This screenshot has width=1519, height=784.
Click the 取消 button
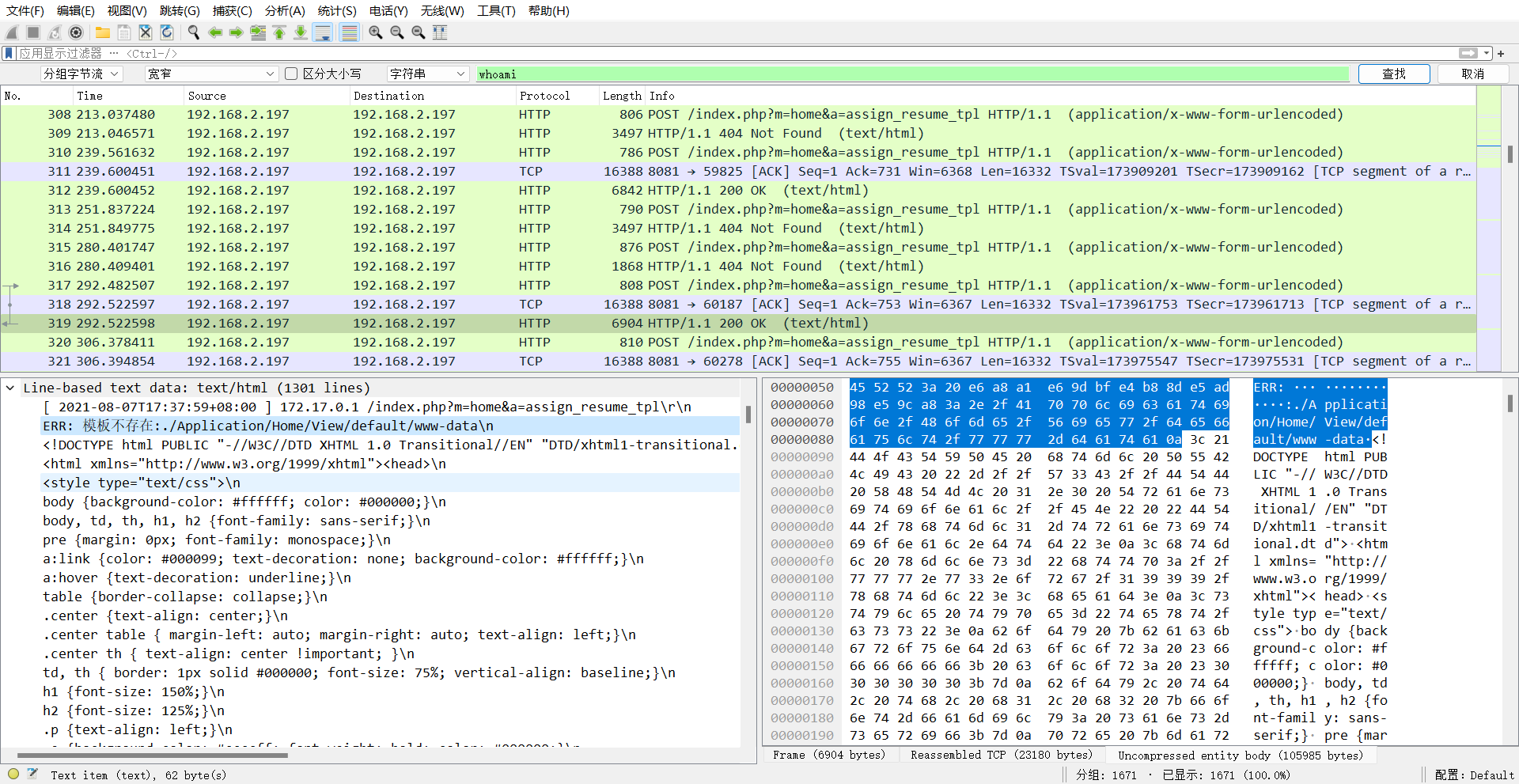click(1473, 73)
